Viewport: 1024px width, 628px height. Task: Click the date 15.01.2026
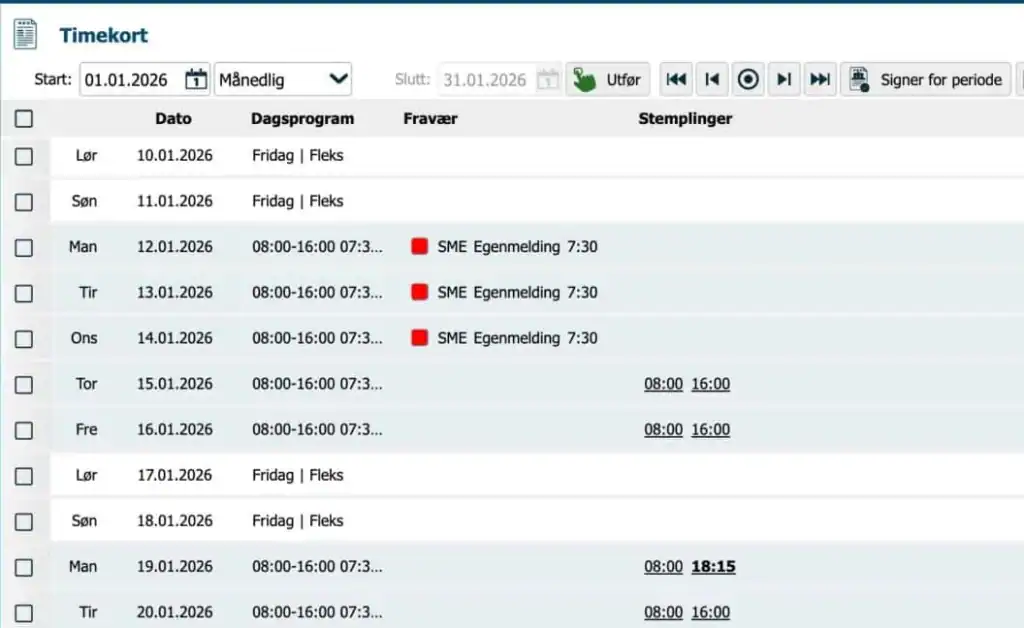coord(174,384)
